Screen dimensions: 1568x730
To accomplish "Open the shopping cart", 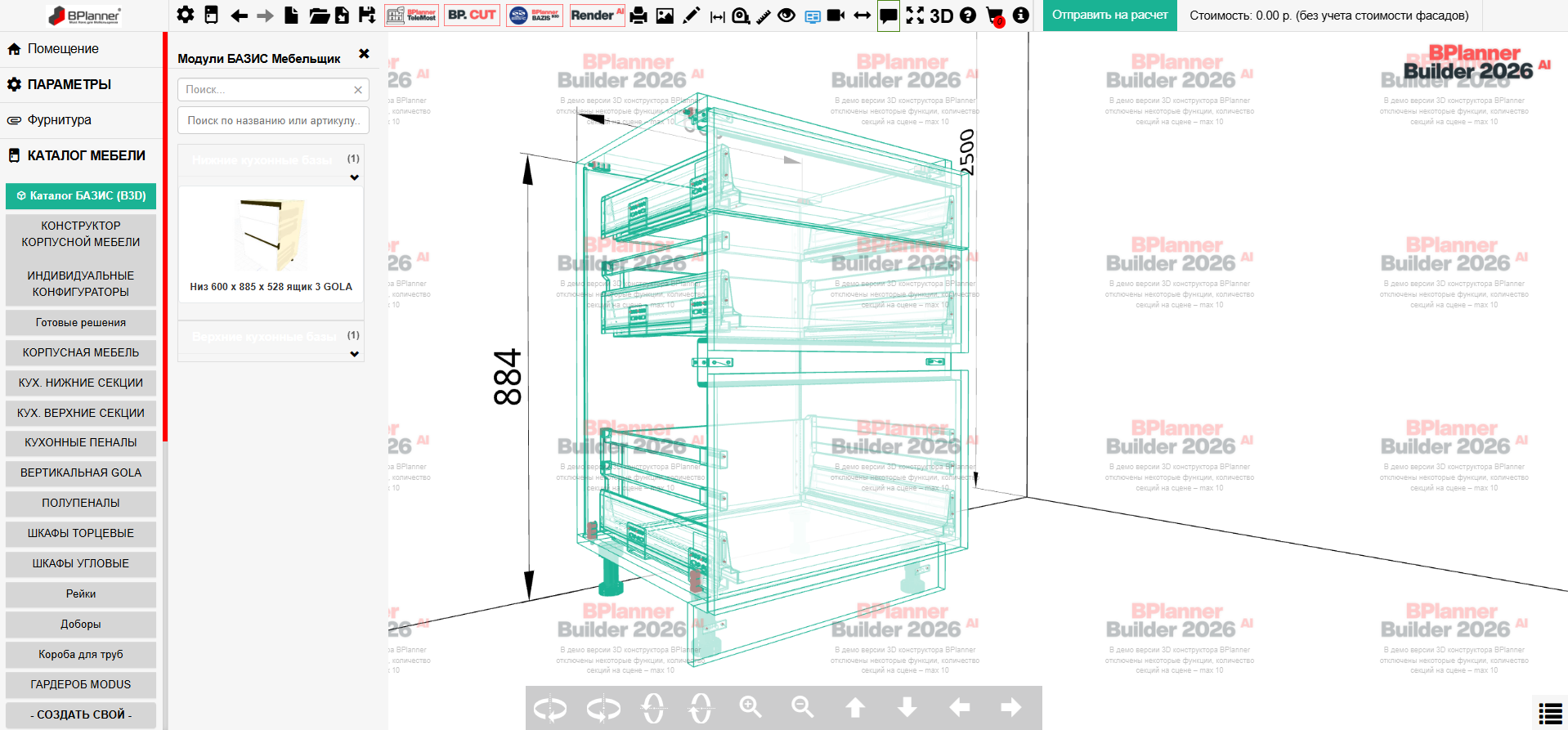I will click(995, 16).
